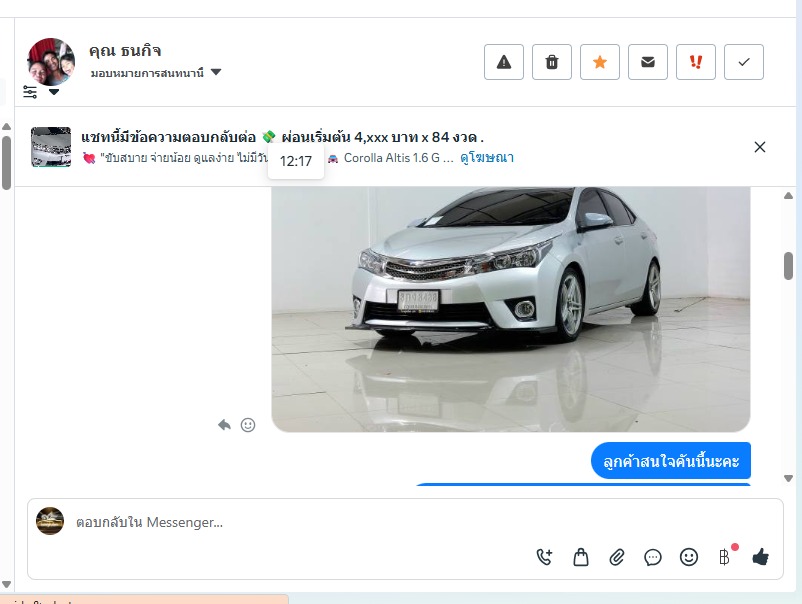This screenshot has width=802, height=604.
Task: Open customer profile picture of คุณ ธนกิจ
Action: point(51,61)
